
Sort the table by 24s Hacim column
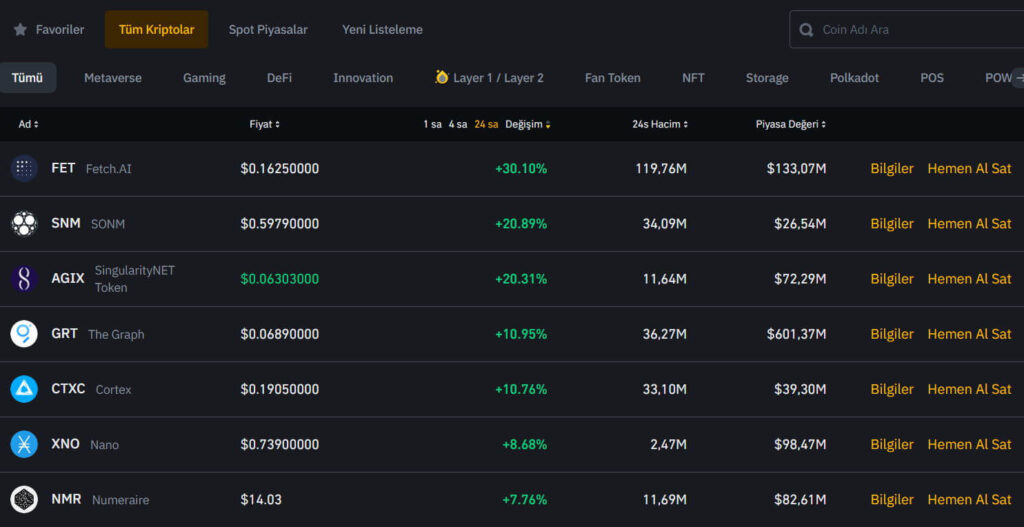click(660, 124)
